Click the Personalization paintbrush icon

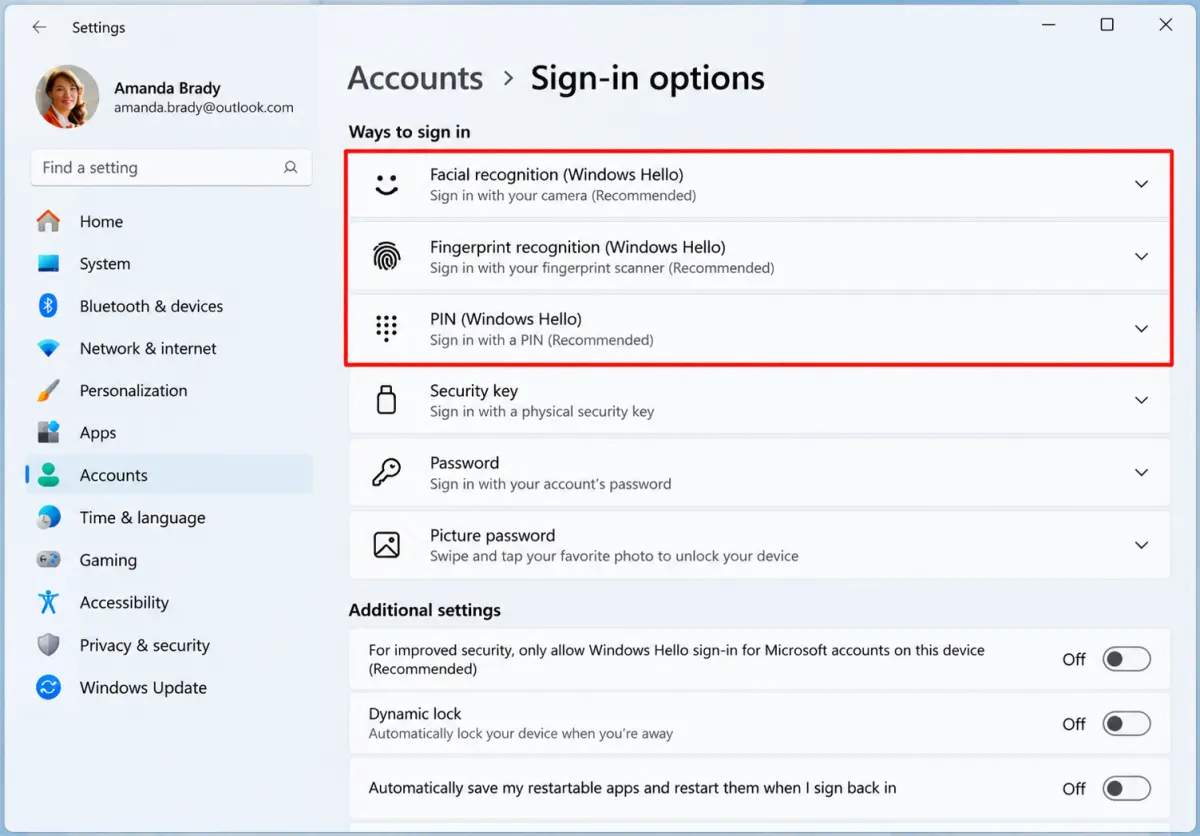(x=48, y=391)
